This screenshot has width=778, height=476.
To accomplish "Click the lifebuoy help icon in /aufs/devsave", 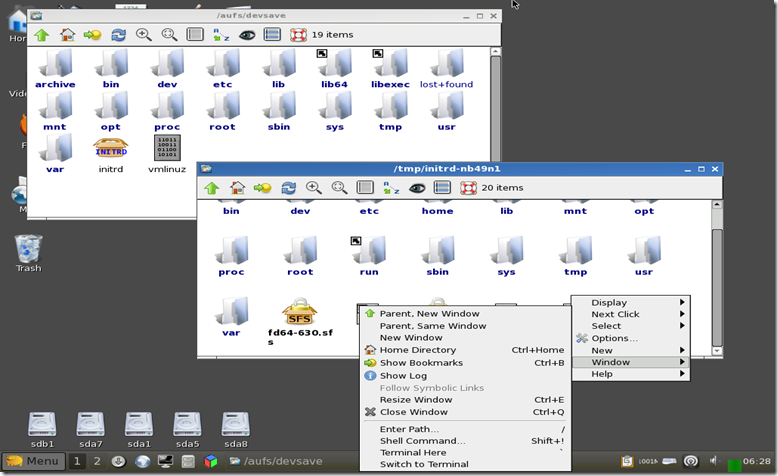I will point(298,35).
